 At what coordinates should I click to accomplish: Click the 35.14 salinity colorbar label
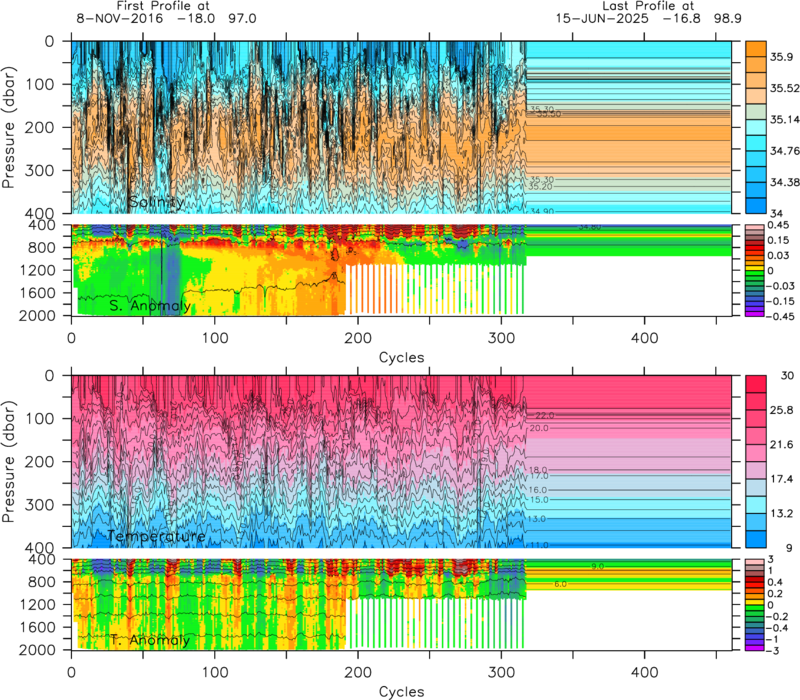785,119
